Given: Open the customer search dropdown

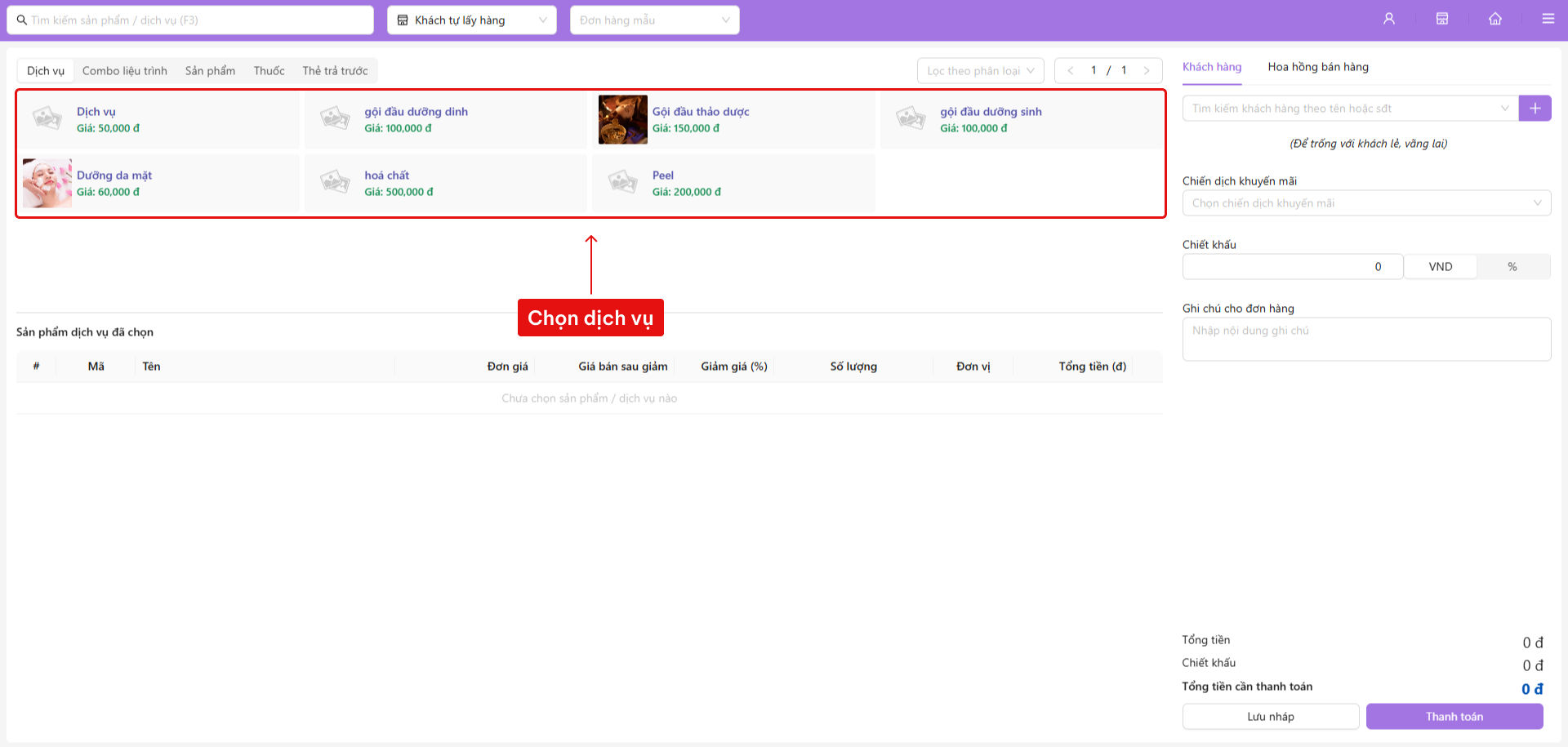Looking at the screenshot, I should pos(1350,108).
